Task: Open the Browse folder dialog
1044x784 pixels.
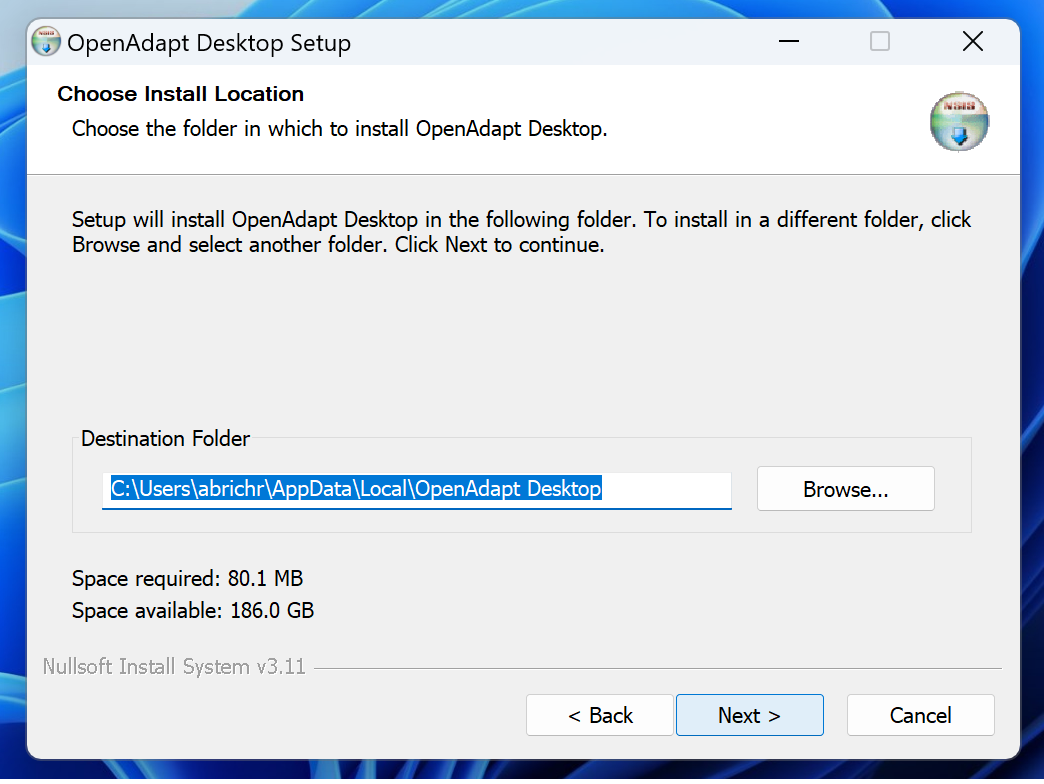Action: click(846, 489)
